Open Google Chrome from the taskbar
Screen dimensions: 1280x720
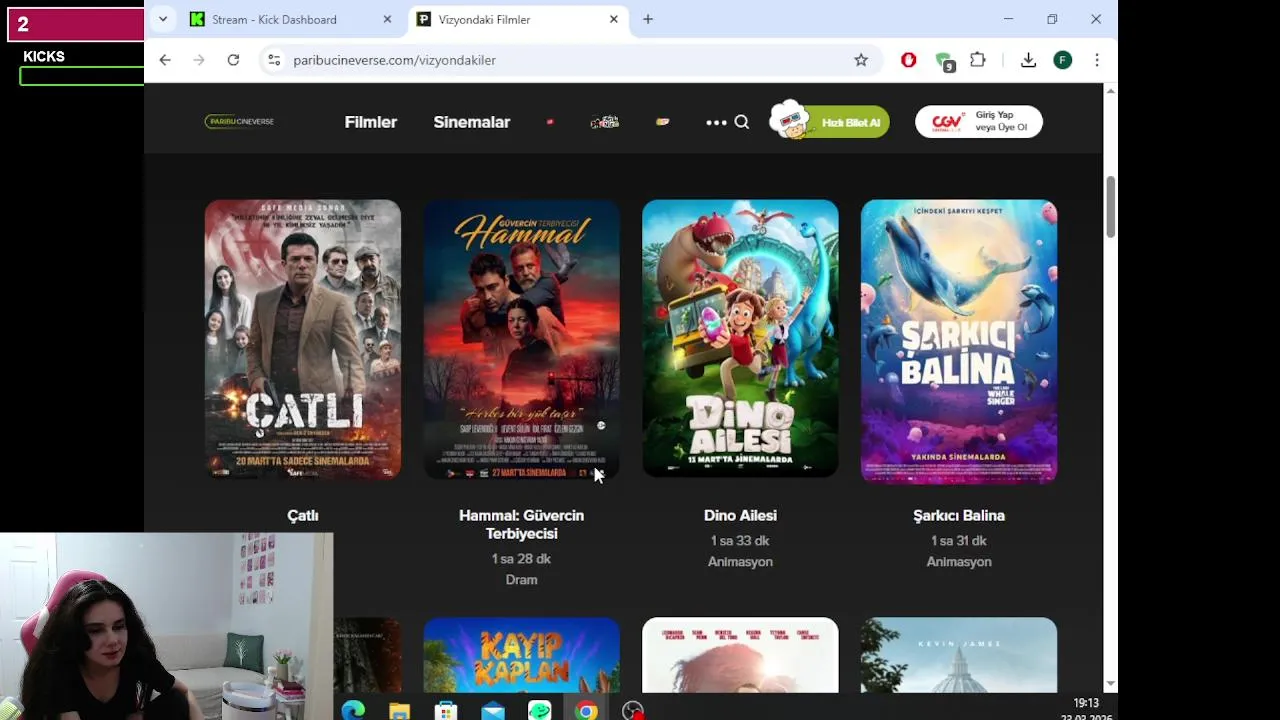(x=587, y=711)
